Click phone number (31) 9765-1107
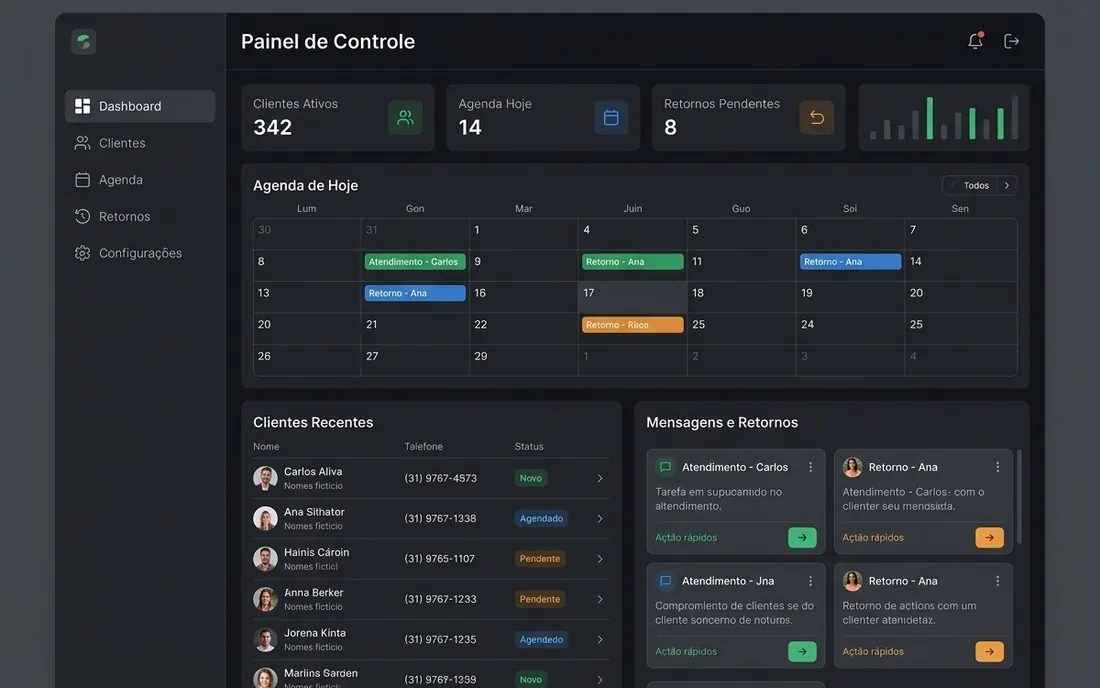The height and width of the screenshot is (688, 1100). (439, 559)
